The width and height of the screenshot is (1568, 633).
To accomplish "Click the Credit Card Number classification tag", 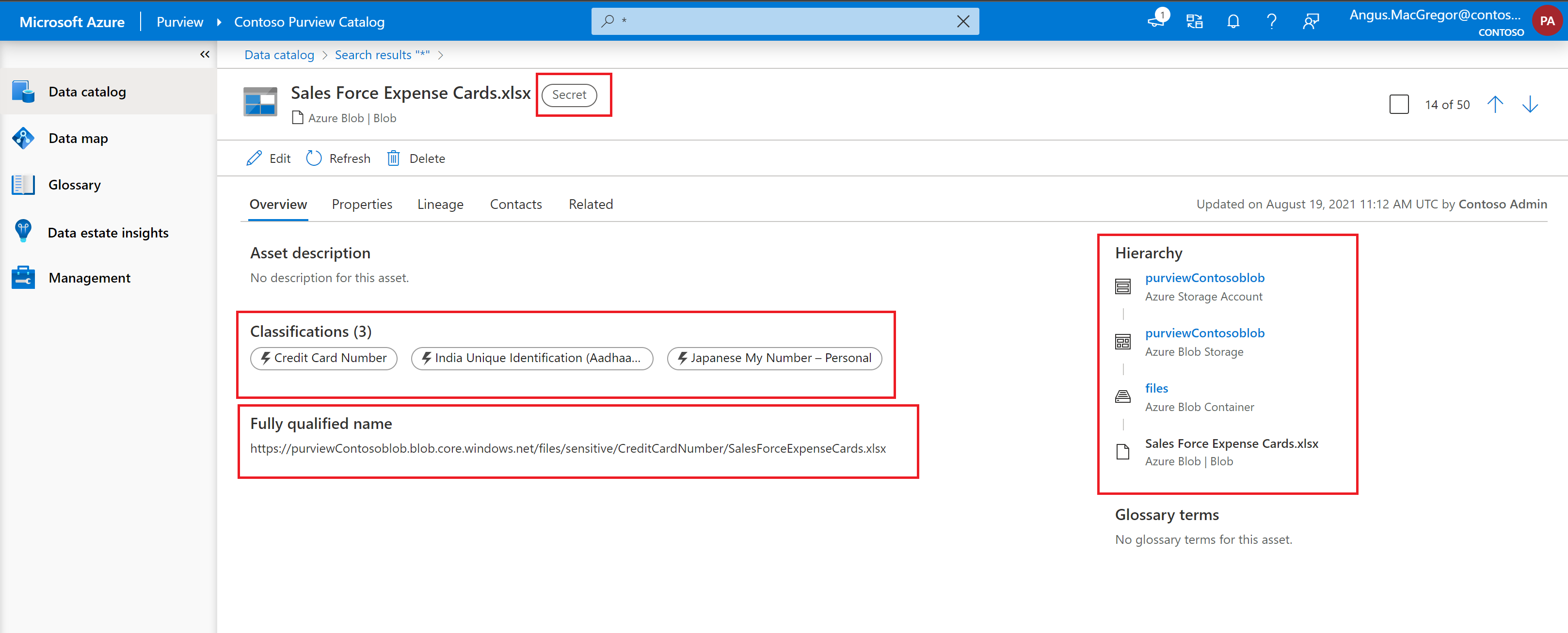I will pyautogui.click(x=324, y=359).
